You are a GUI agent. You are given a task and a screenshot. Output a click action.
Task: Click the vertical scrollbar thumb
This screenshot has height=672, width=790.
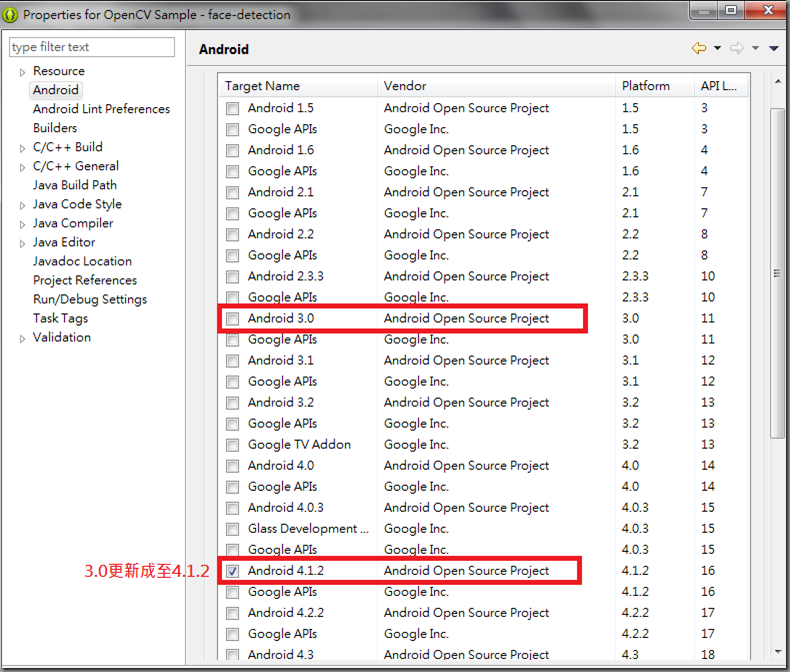[777, 274]
